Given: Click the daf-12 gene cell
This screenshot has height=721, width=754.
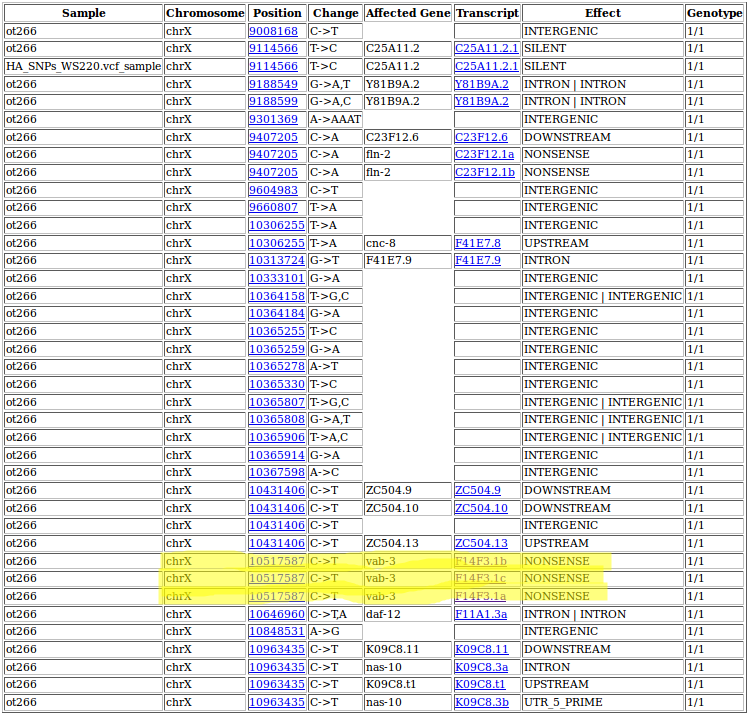Looking at the screenshot, I should (408, 613).
